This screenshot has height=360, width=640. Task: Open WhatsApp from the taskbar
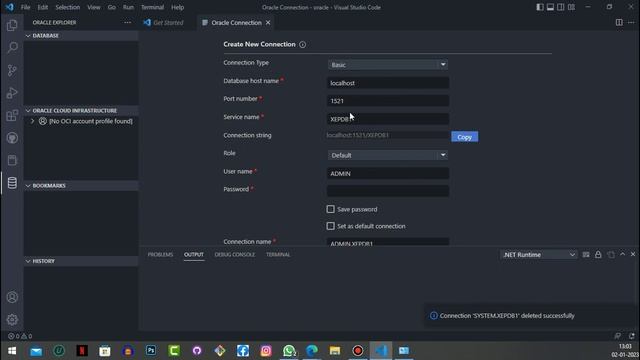[289, 351]
